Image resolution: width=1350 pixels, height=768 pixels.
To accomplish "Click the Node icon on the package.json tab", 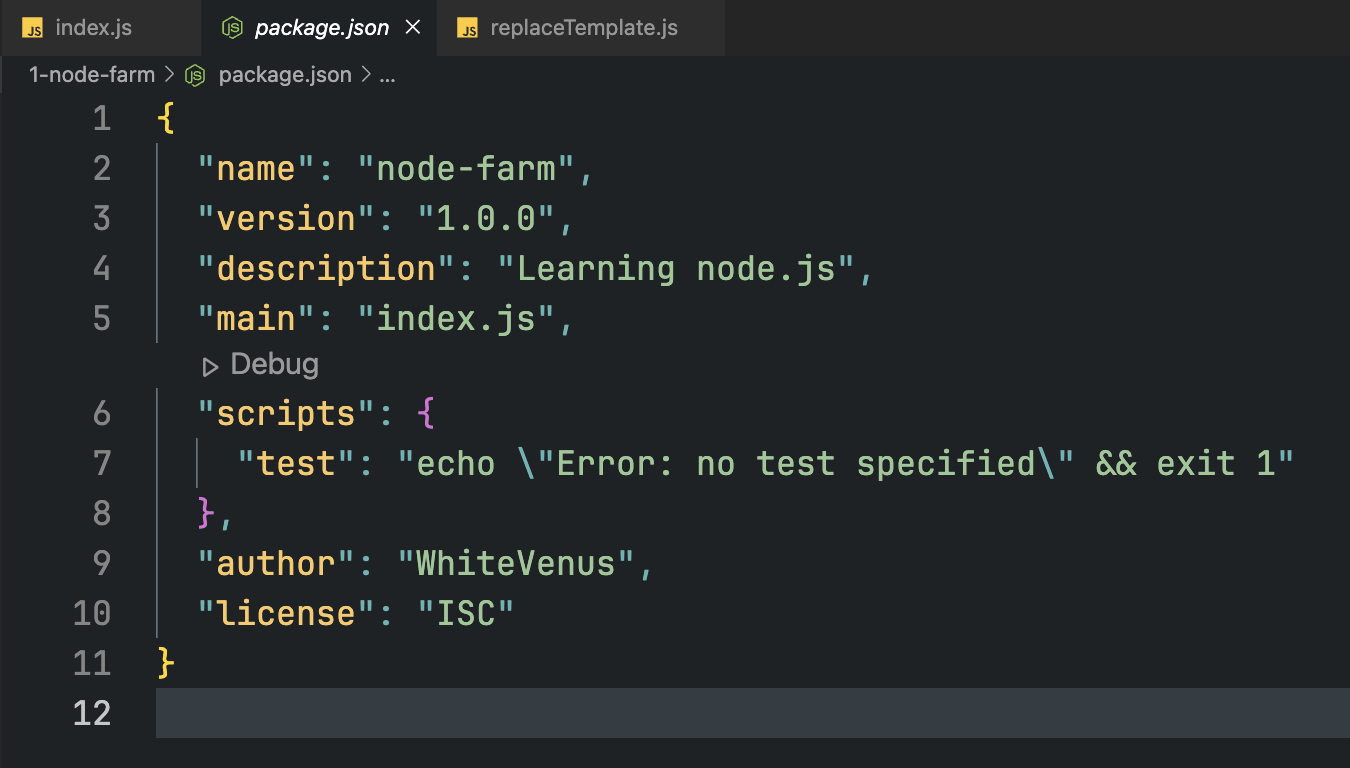I will point(232,28).
